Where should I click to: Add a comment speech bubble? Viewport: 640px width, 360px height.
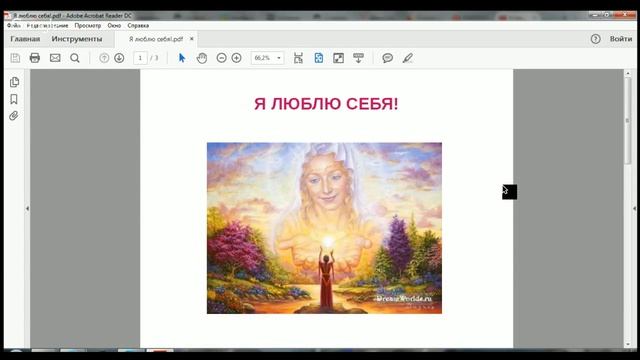(387, 58)
